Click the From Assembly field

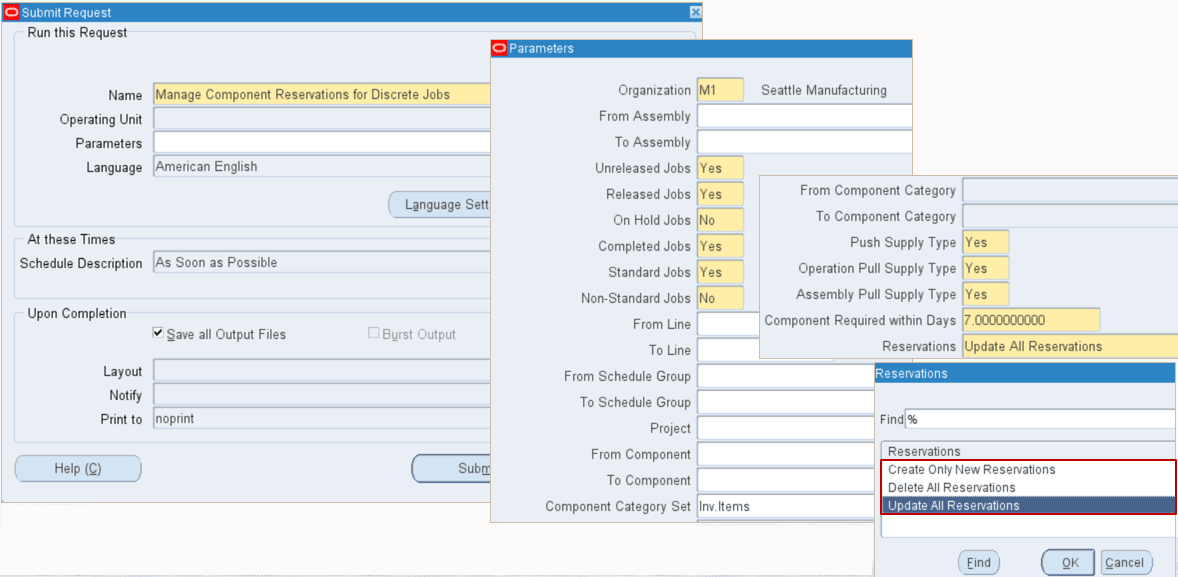click(805, 116)
